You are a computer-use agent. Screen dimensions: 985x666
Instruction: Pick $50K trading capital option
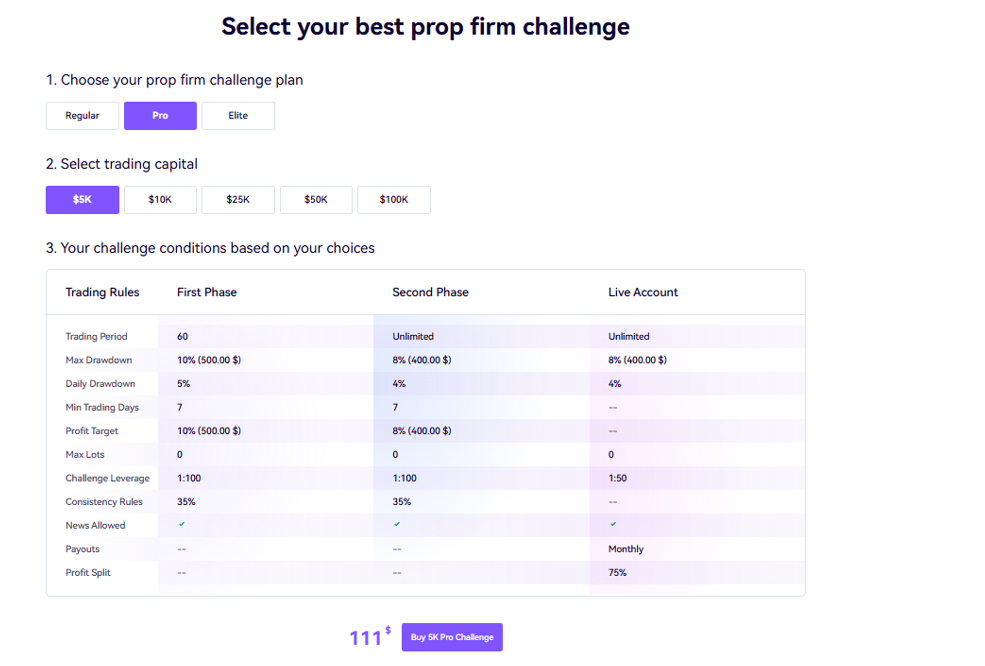click(x=316, y=200)
